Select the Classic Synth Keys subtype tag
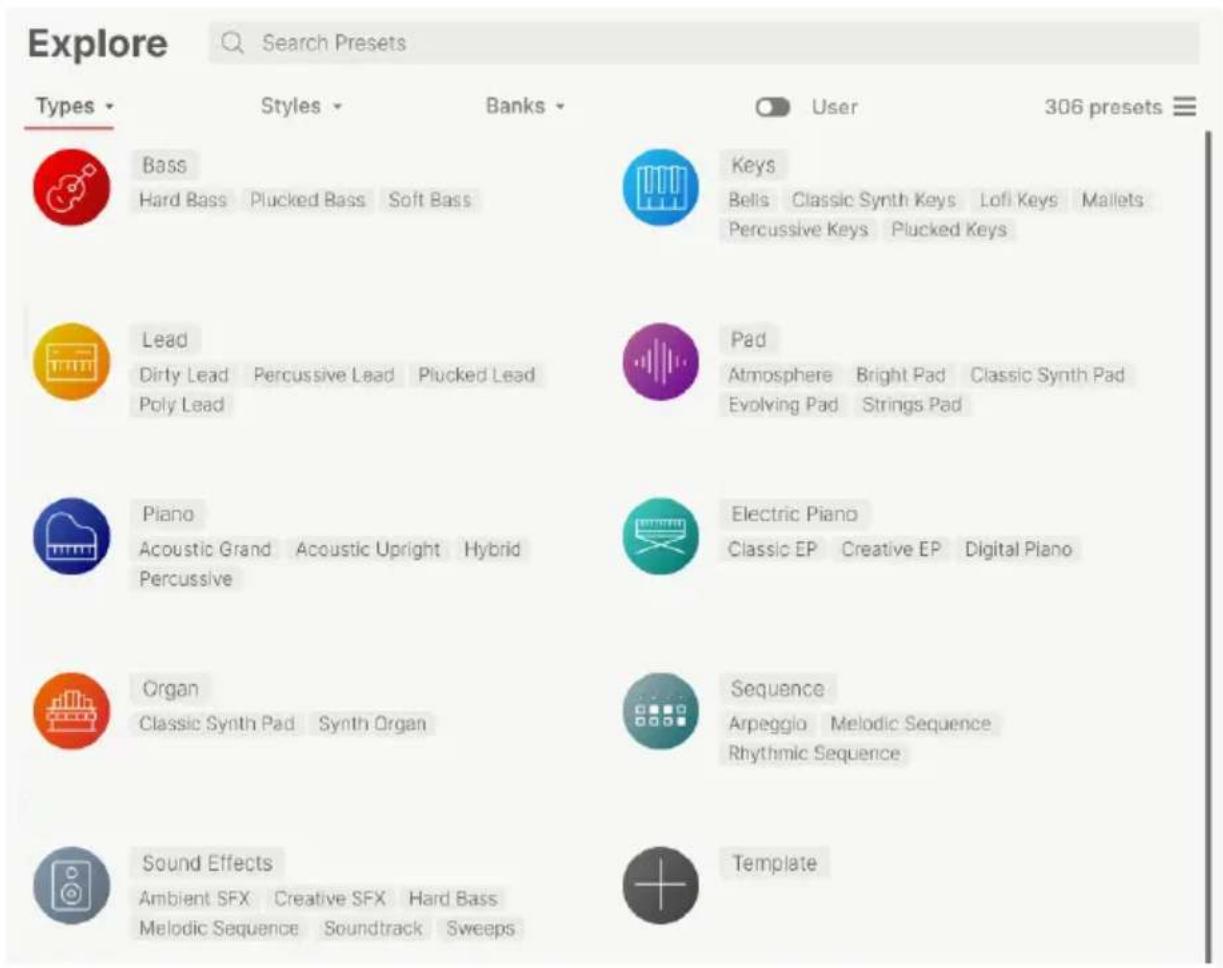Viewport: 1223px width, 968px height. tap(873, 200)
